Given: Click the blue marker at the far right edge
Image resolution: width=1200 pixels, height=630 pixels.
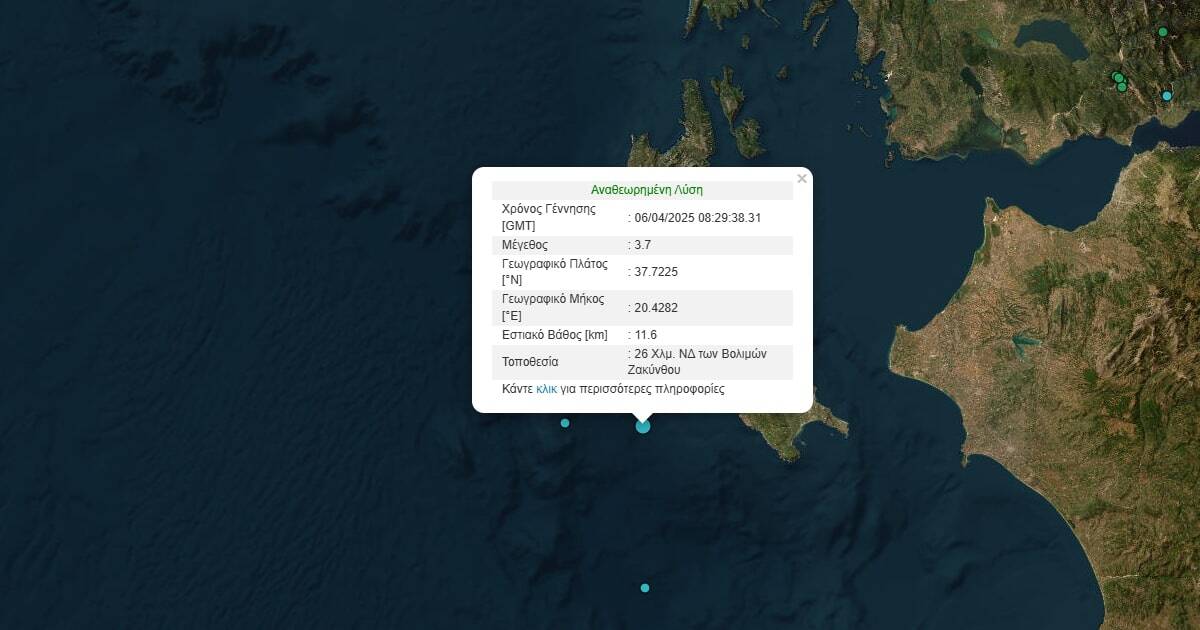Looking at the screenshot, I should (x=1167, y=96).
